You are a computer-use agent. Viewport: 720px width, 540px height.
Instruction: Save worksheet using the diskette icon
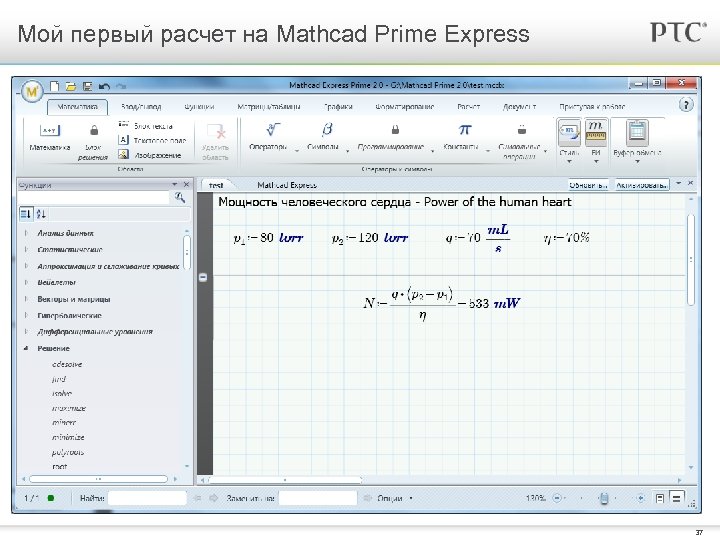coord(87,86)
